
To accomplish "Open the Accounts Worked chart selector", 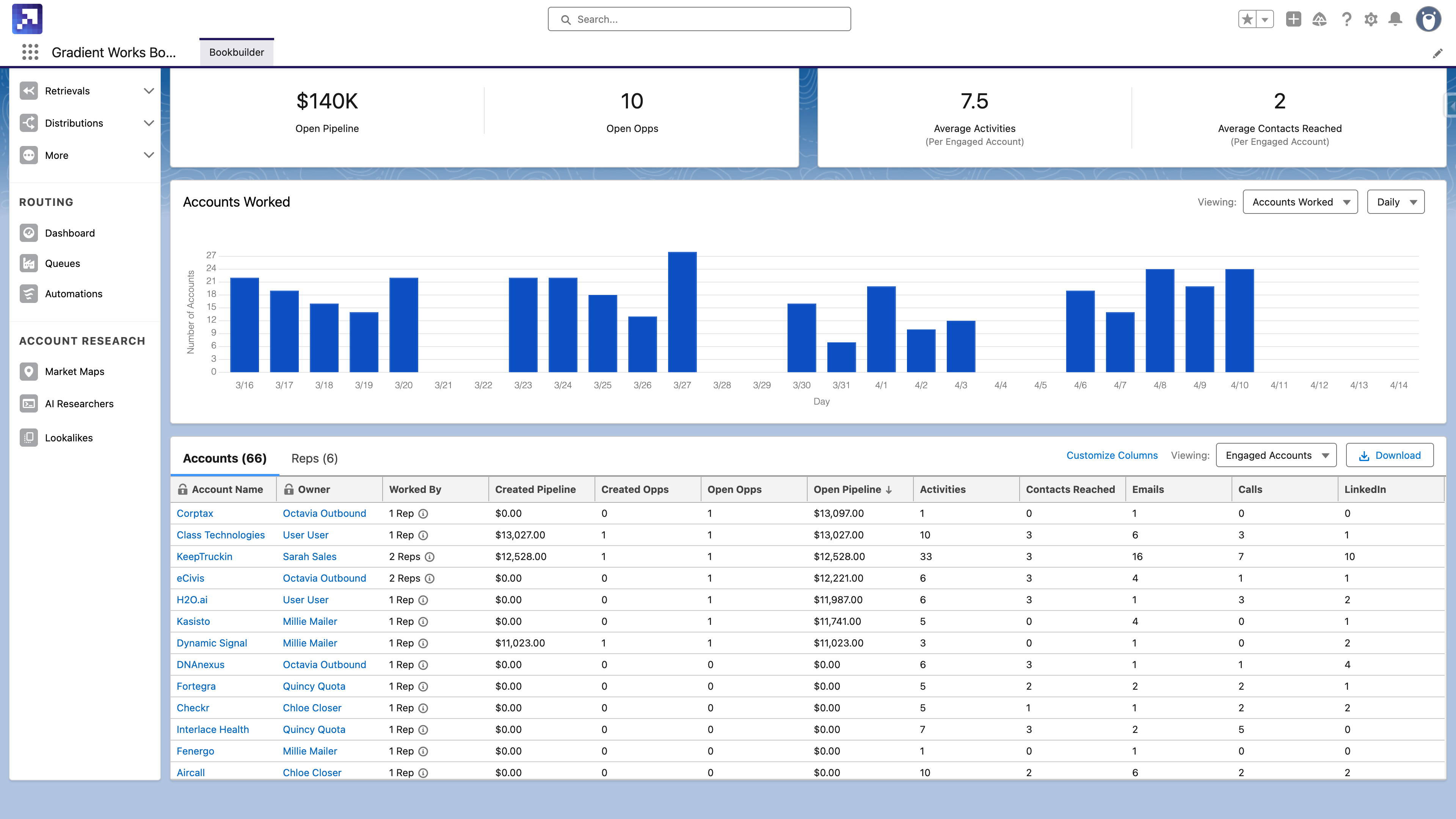I will [1300, 201].
